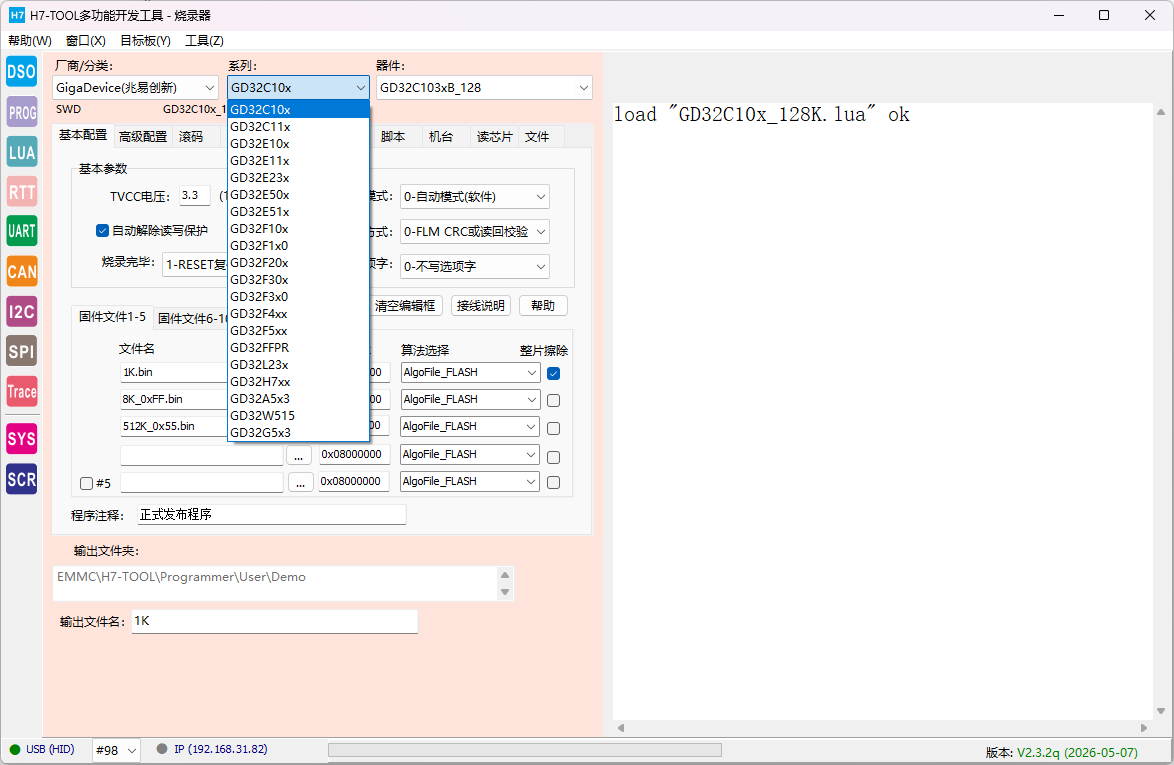Open the 窗口(X) menu

coord(85,40)
